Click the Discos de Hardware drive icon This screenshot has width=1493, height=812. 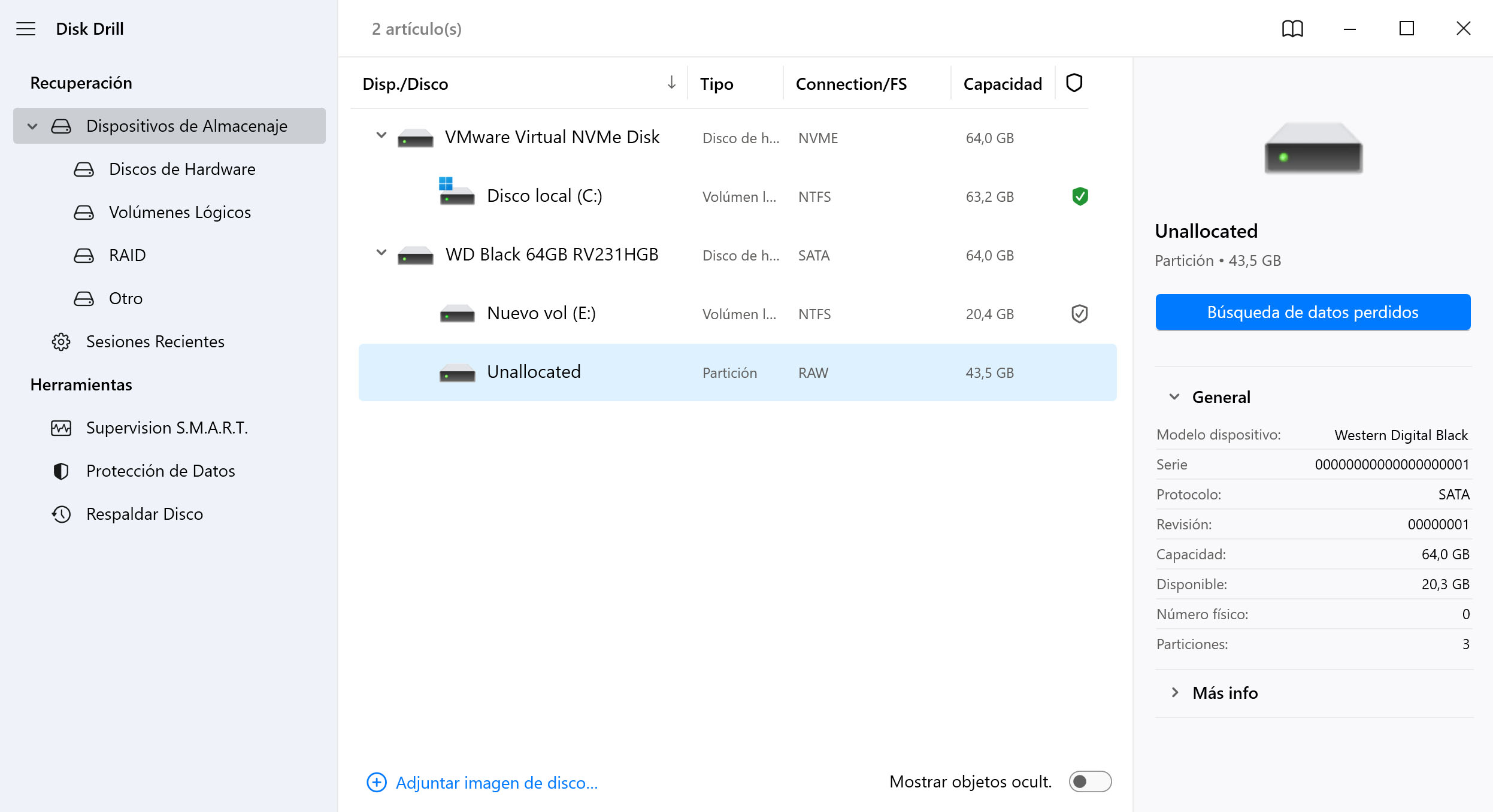(84, 169)
